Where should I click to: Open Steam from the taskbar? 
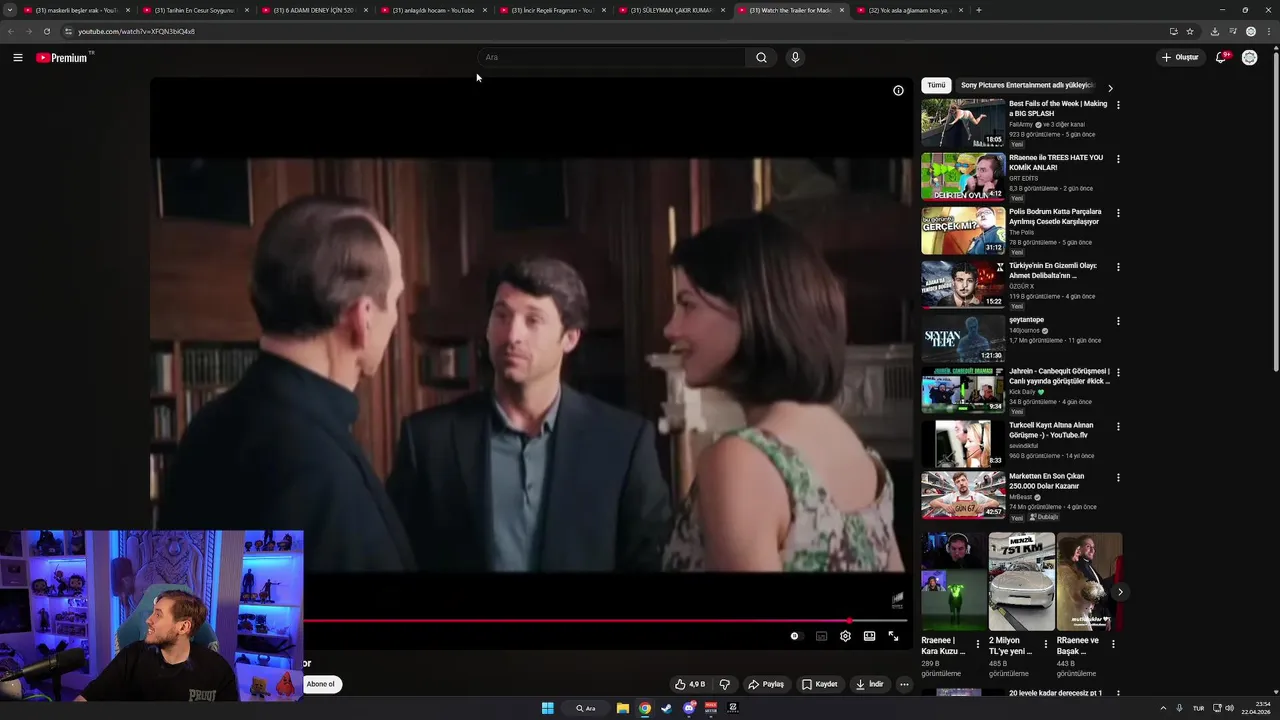[x=667, y=708]
